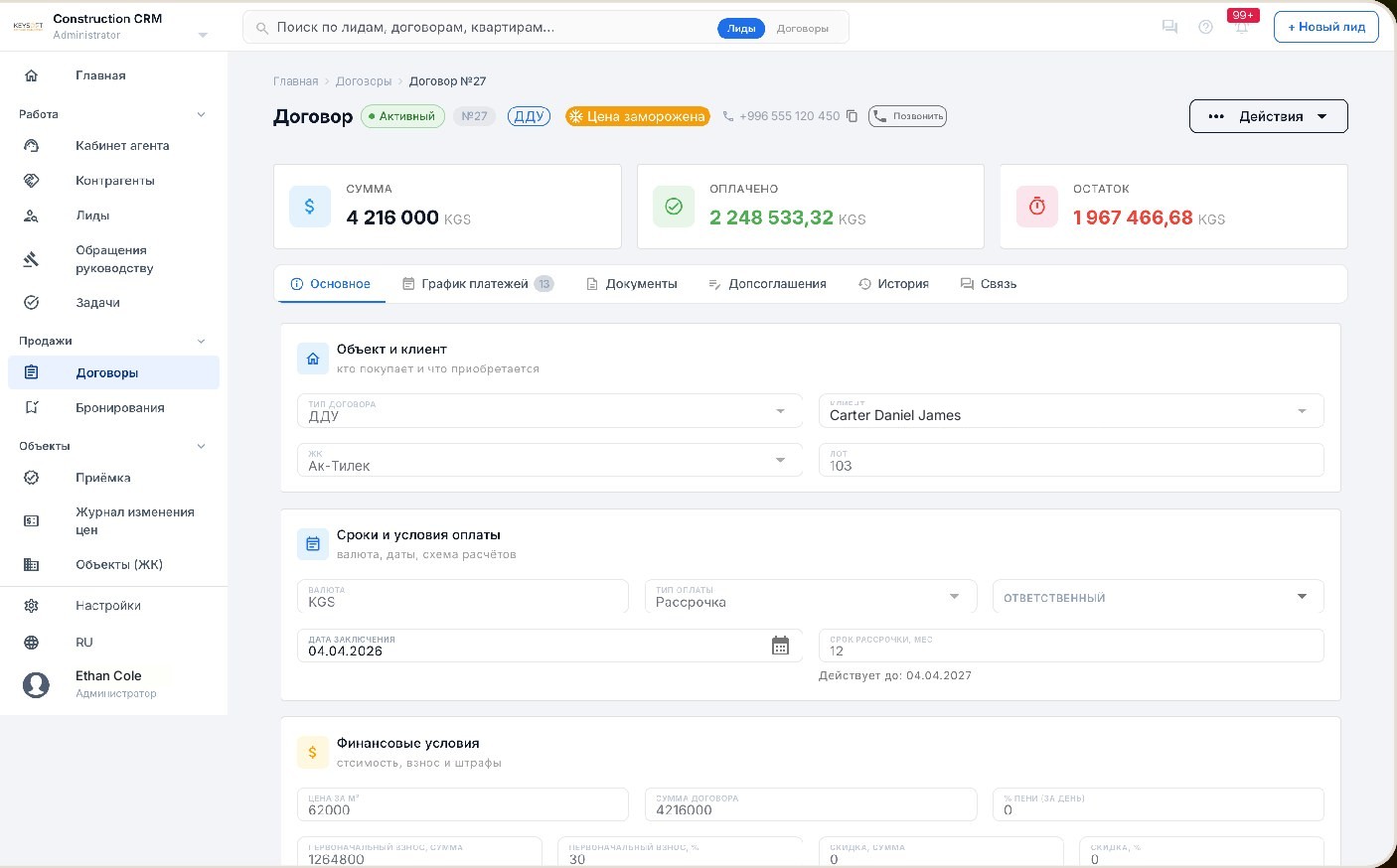
Task: Open the Действия actions menu button
Action: (1268, 116)
